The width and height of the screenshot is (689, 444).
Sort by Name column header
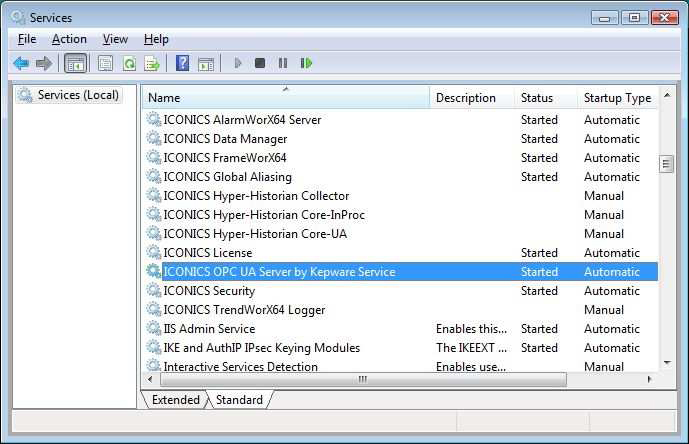(x=286, y=98)
